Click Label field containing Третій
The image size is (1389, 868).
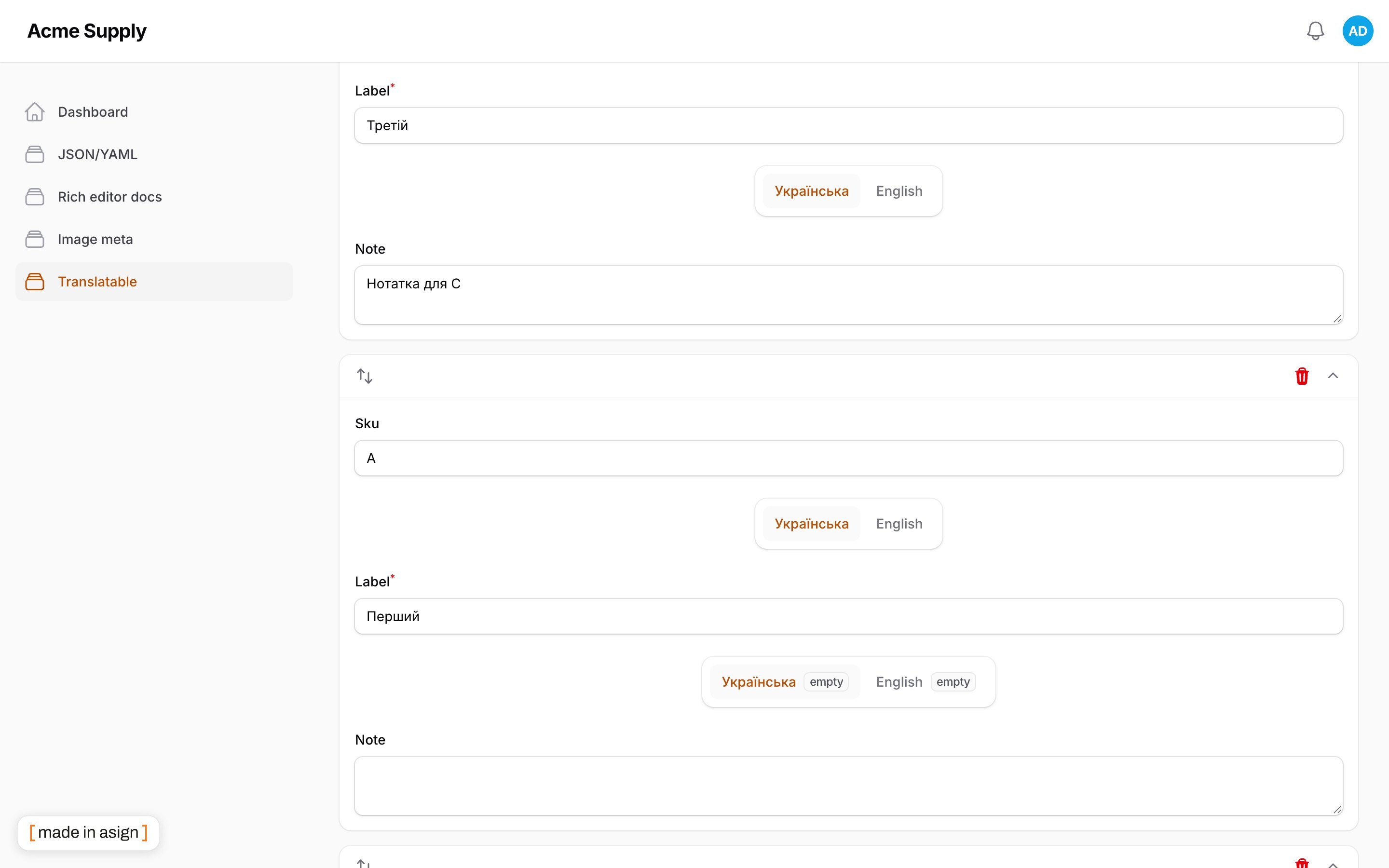[x=848, y=125]
